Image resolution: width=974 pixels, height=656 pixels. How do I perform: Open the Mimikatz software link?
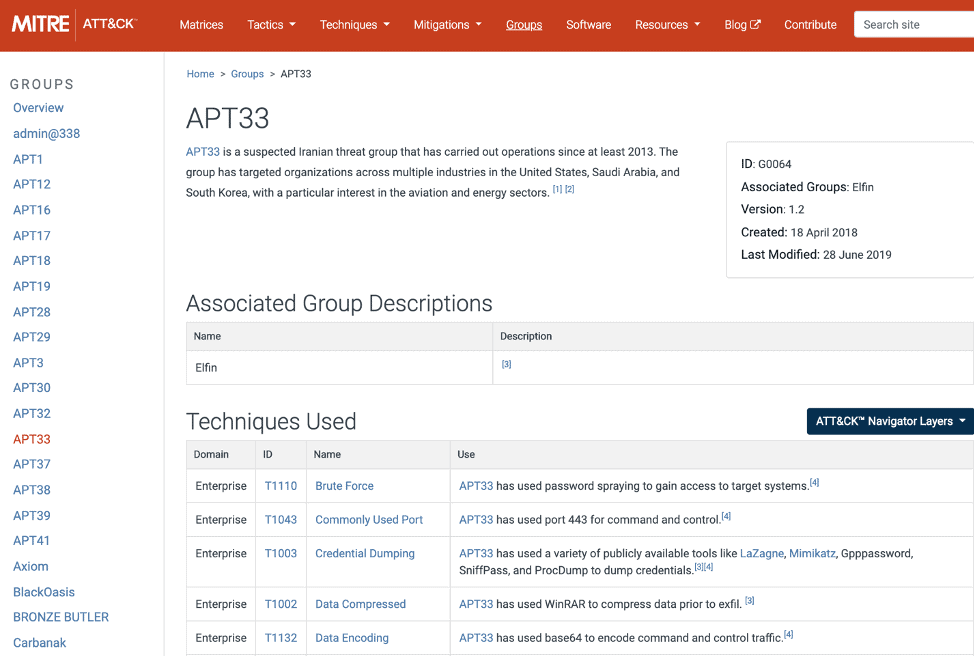click(x=812, y=553)
